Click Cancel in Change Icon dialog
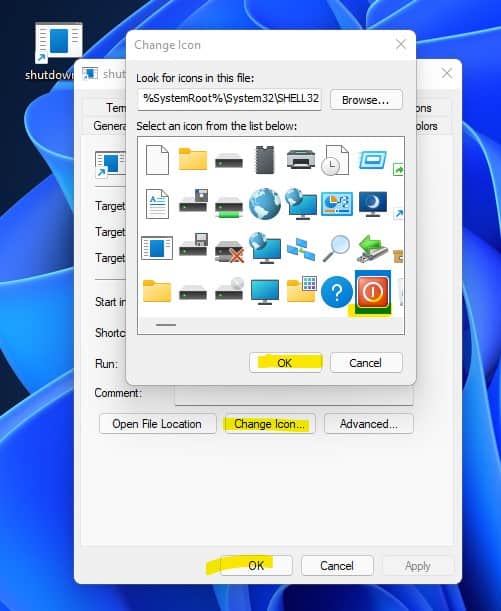 click(x=365, y=363)
